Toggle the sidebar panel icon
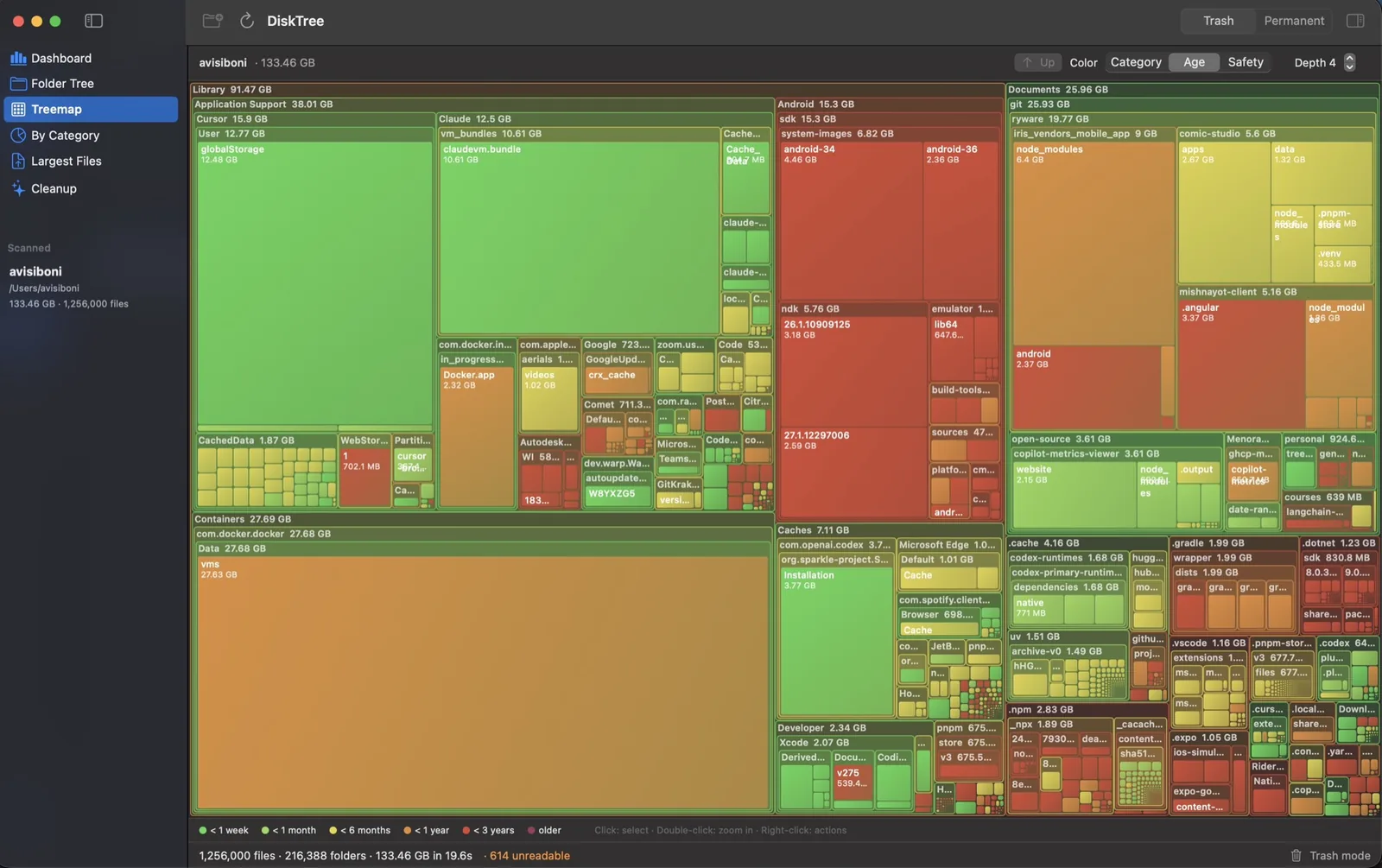This screenshot has width=1382, height=868. click(93, 21)
